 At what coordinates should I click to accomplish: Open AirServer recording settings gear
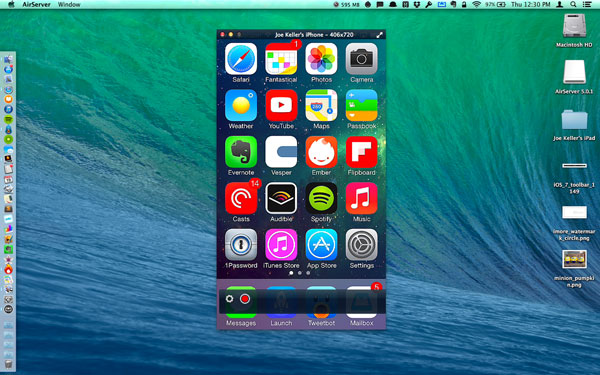coord(229,298)
